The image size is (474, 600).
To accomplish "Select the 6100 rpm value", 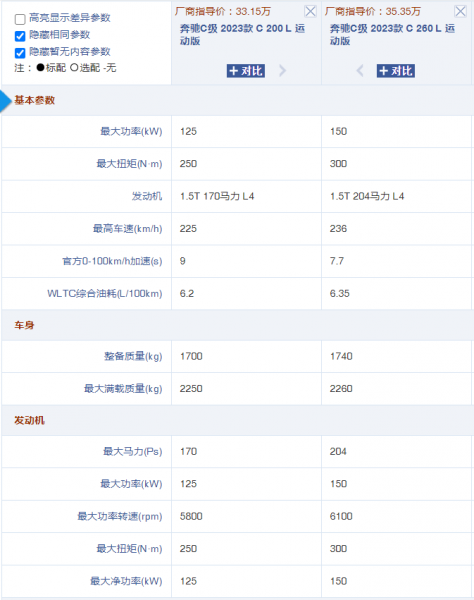I will click(x=341, y=516).
